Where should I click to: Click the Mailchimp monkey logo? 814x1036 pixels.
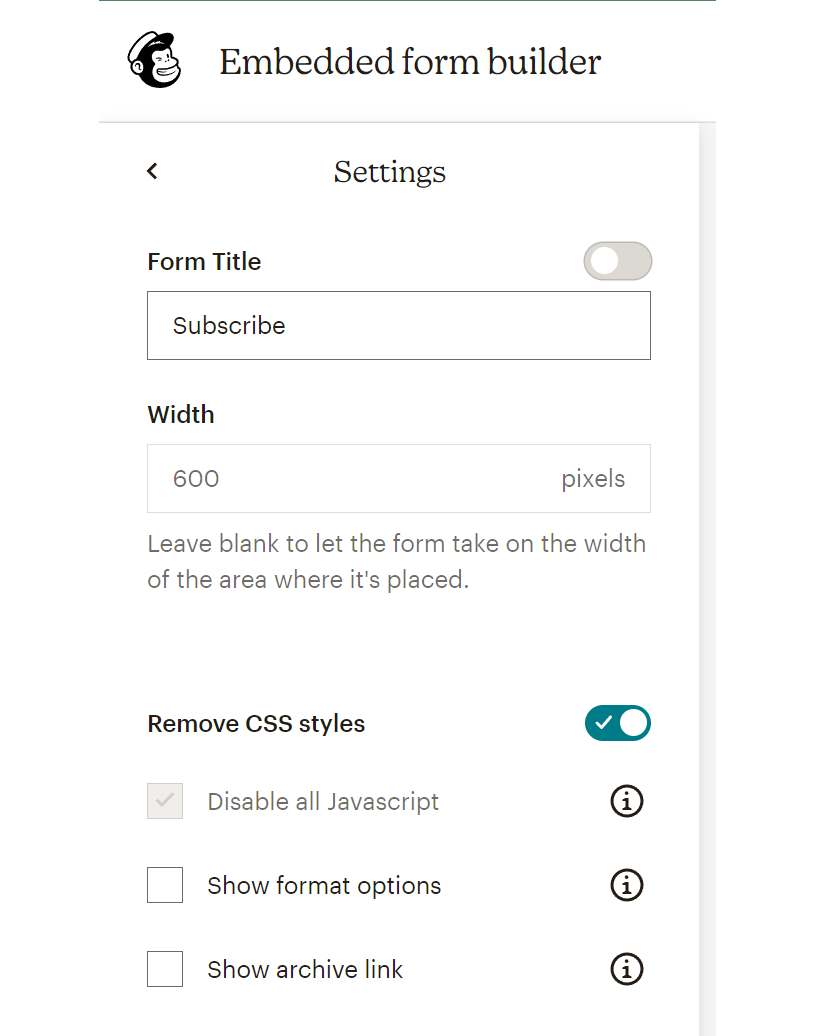coord(155,61)
